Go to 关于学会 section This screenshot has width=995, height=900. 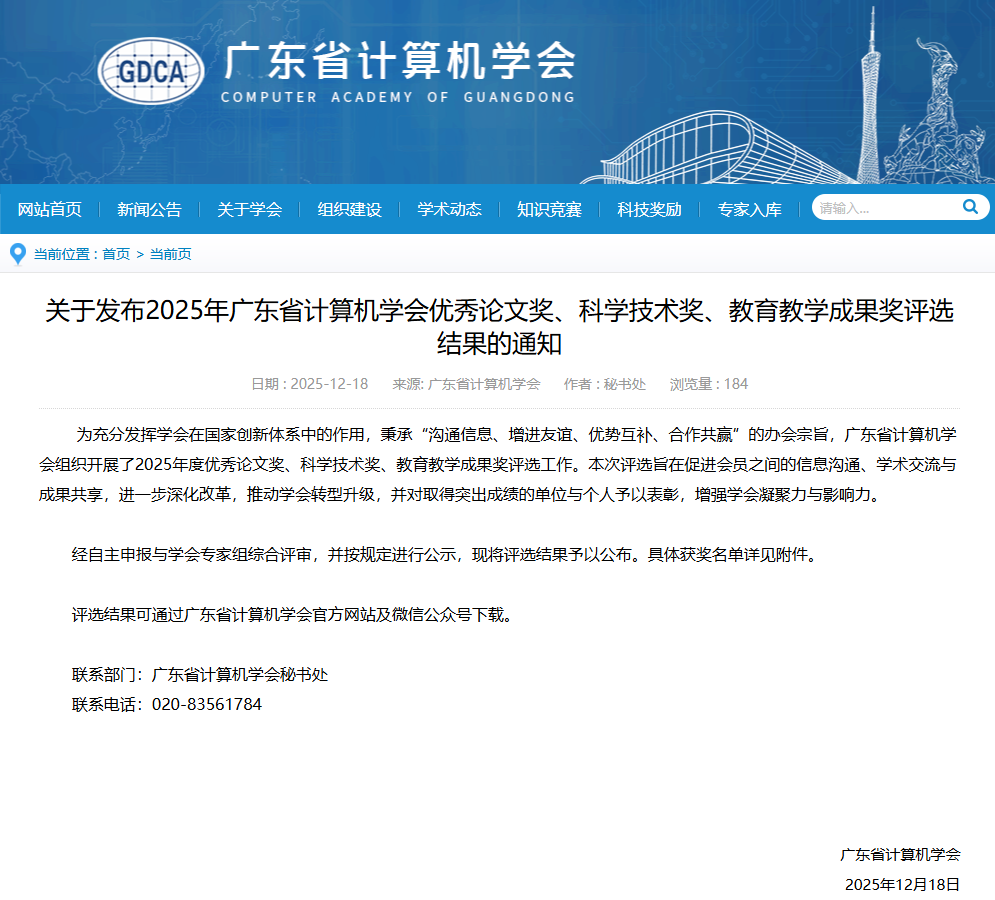[x=249, y=209]
